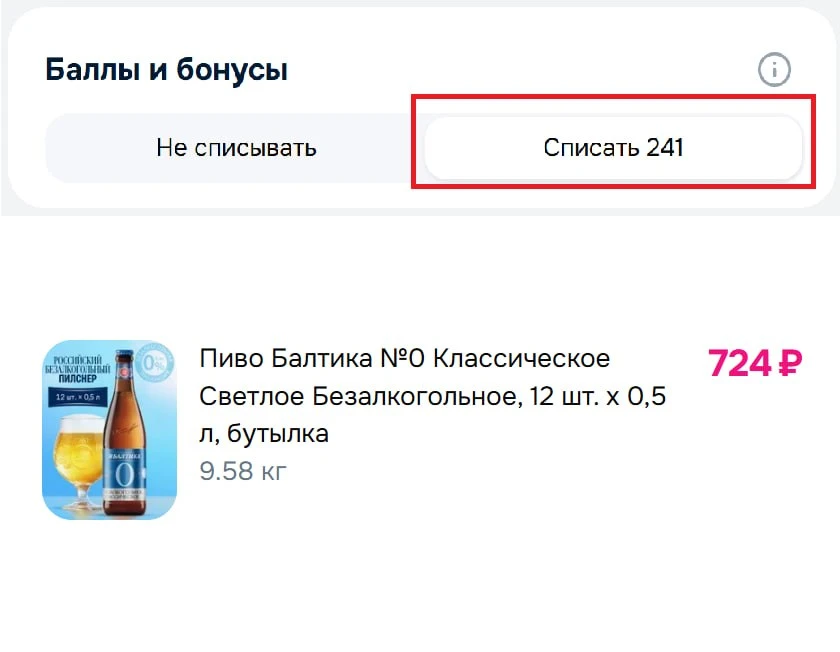840x652 pixels.
Task: Open the Балтика beer product thumbnail
Action: tap(109, 430)
